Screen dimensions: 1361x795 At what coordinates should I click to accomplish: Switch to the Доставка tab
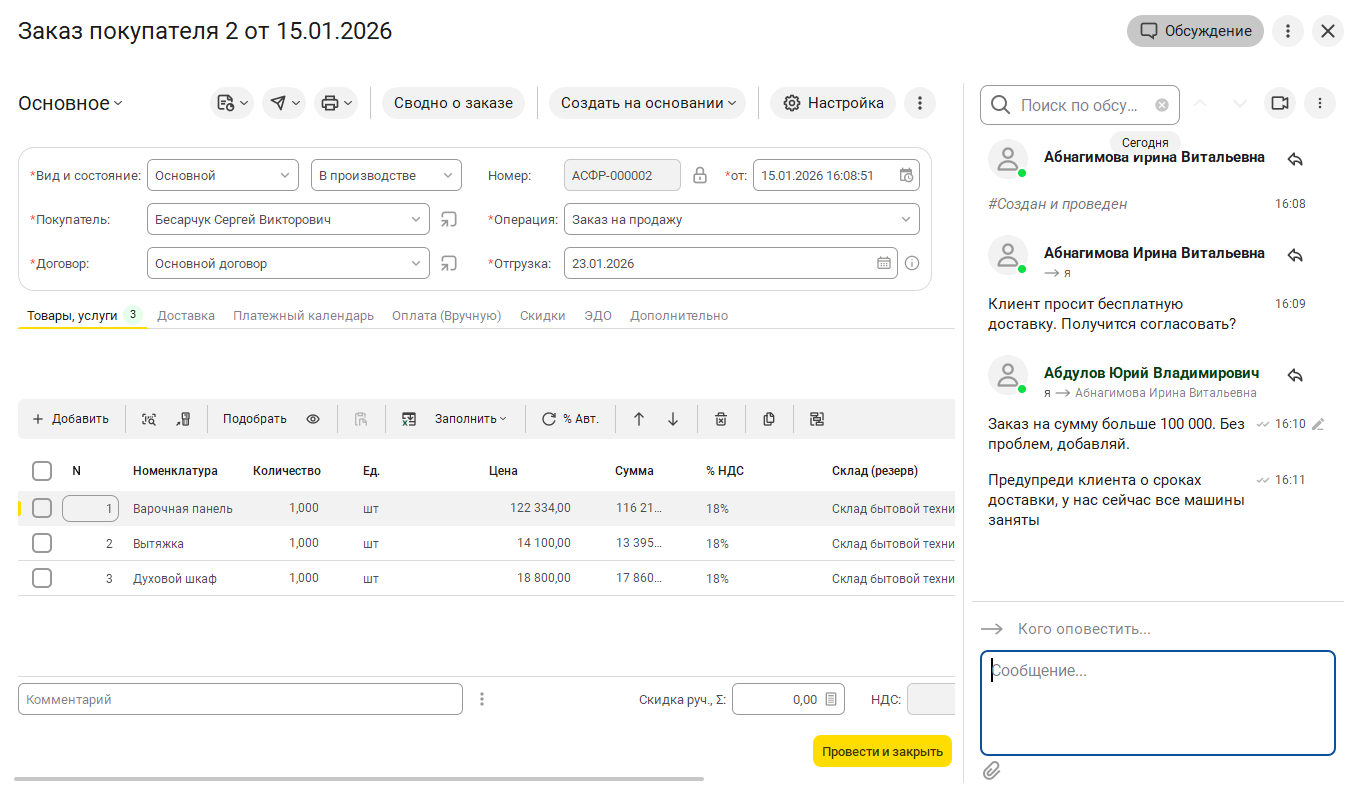pos(186,315)
